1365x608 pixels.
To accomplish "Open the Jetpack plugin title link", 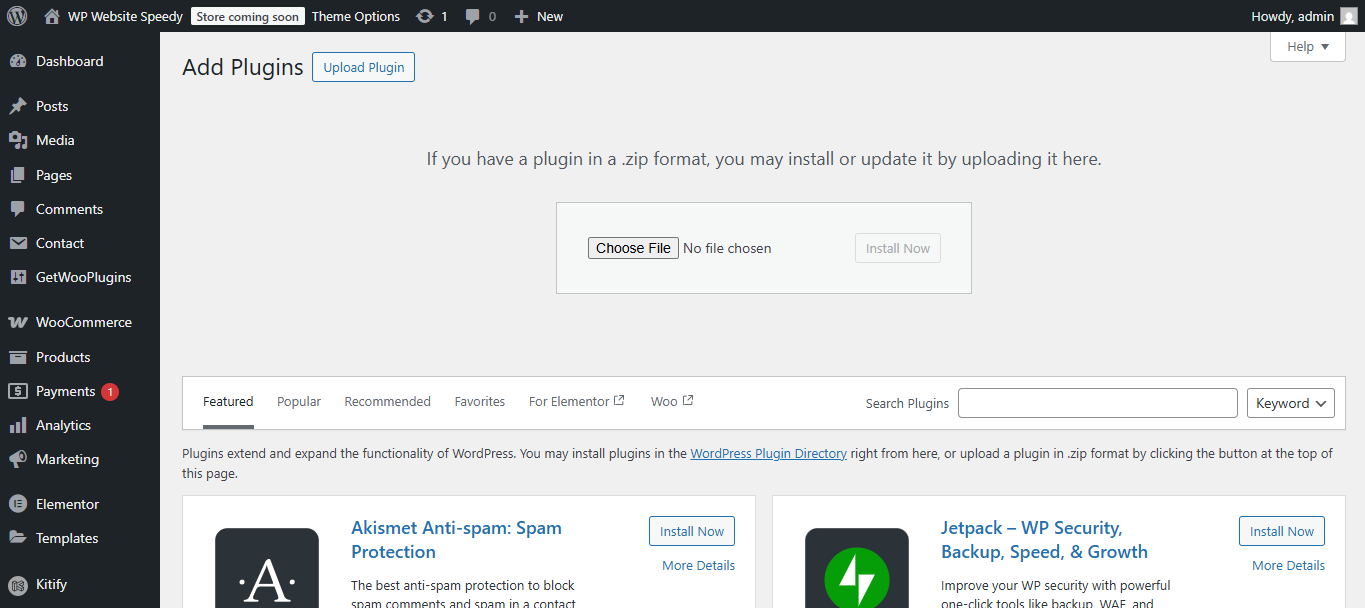I will coord(1044,540).
